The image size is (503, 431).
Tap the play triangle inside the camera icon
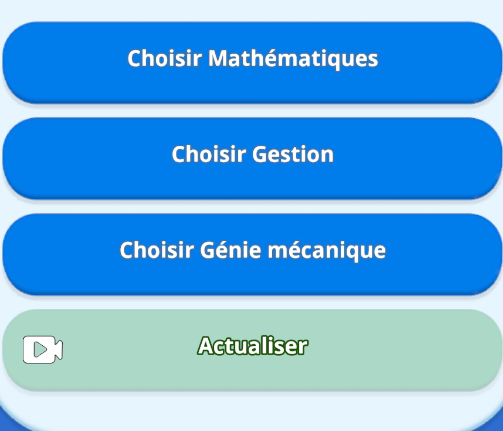(41, 350)
